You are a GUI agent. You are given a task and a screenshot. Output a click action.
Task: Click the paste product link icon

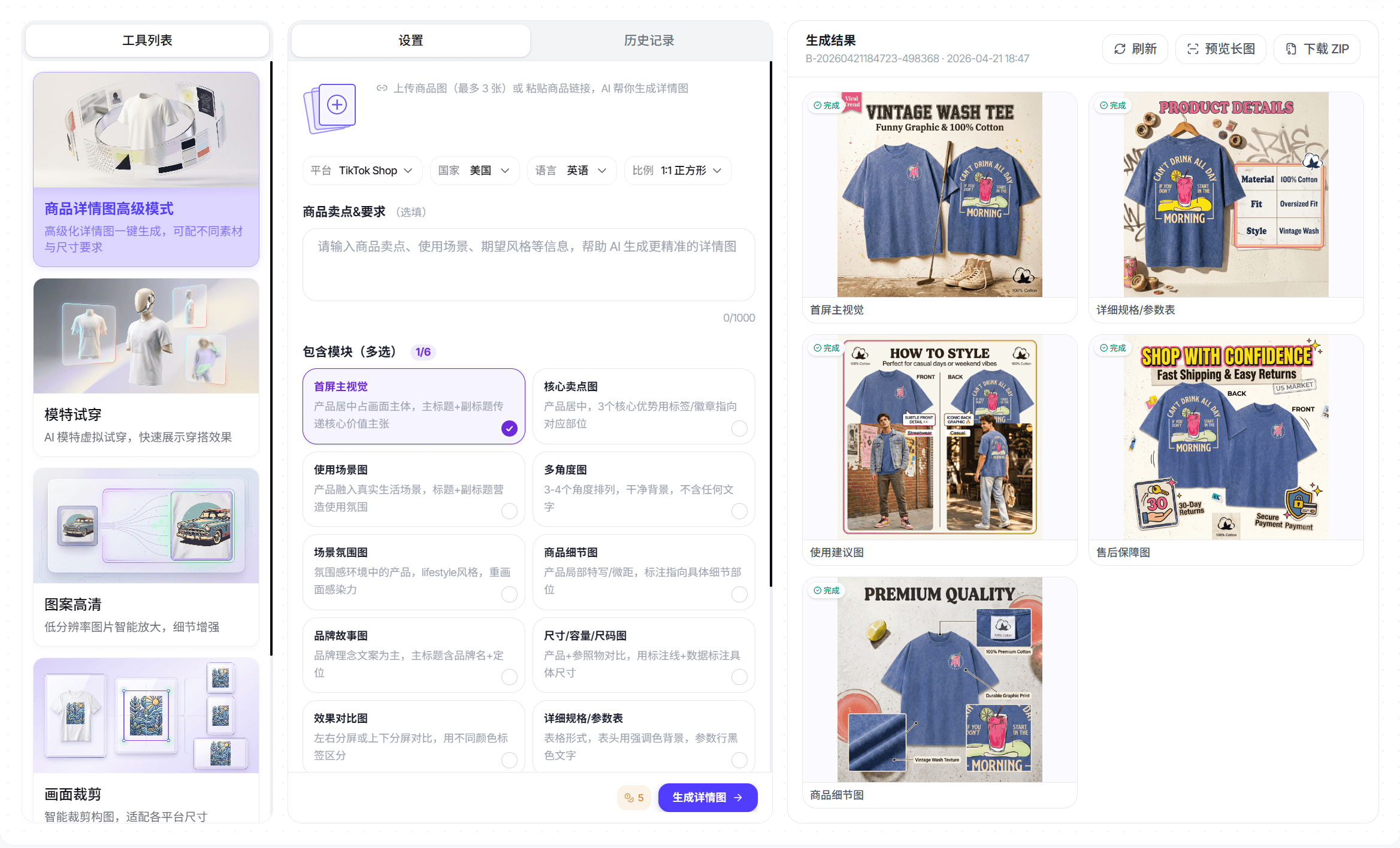click(382, 88)
